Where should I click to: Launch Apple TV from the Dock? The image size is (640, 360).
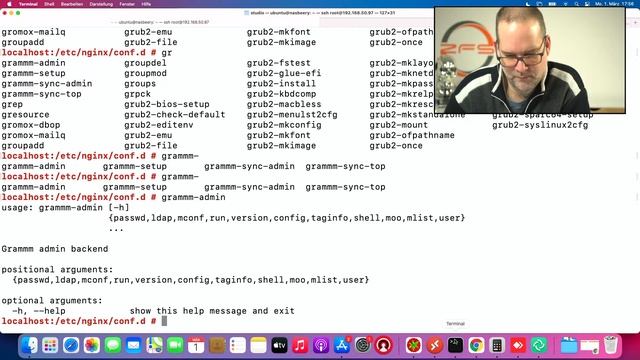coord(279,345)
